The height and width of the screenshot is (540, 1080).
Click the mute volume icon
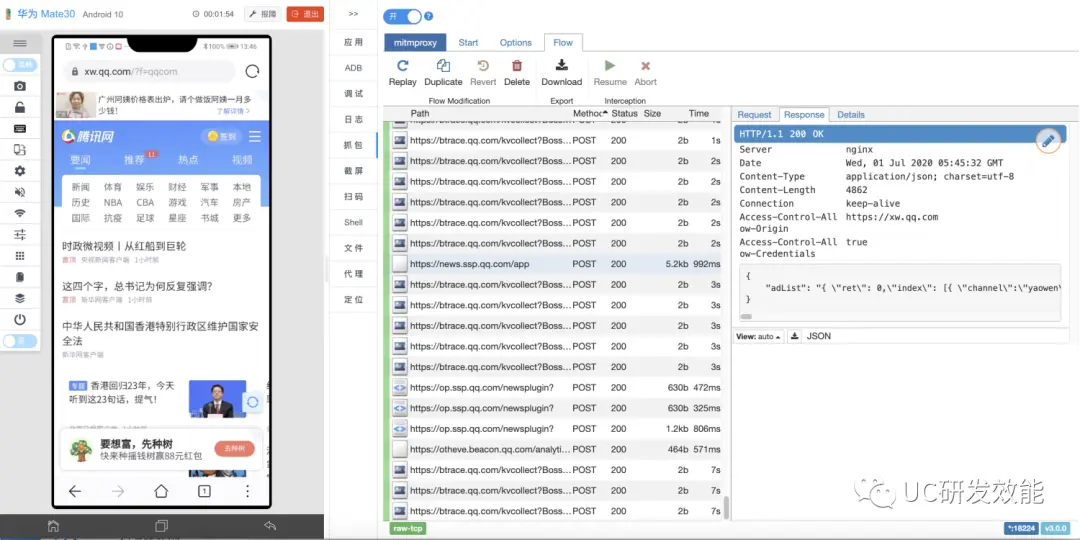click(20, 192)
